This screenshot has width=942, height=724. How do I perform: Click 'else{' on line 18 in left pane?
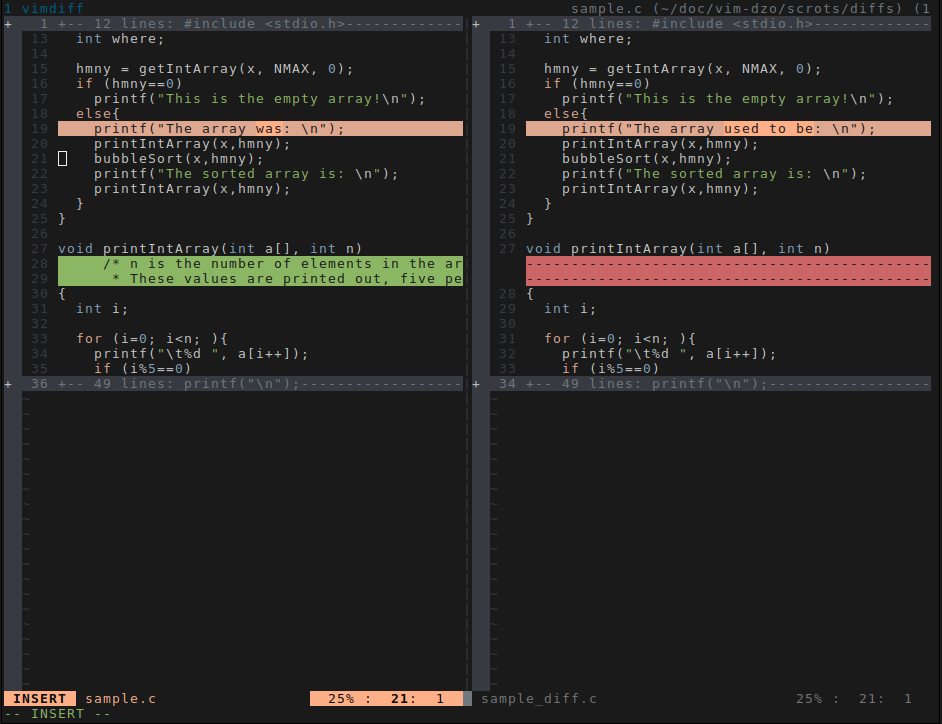[98, 114]
